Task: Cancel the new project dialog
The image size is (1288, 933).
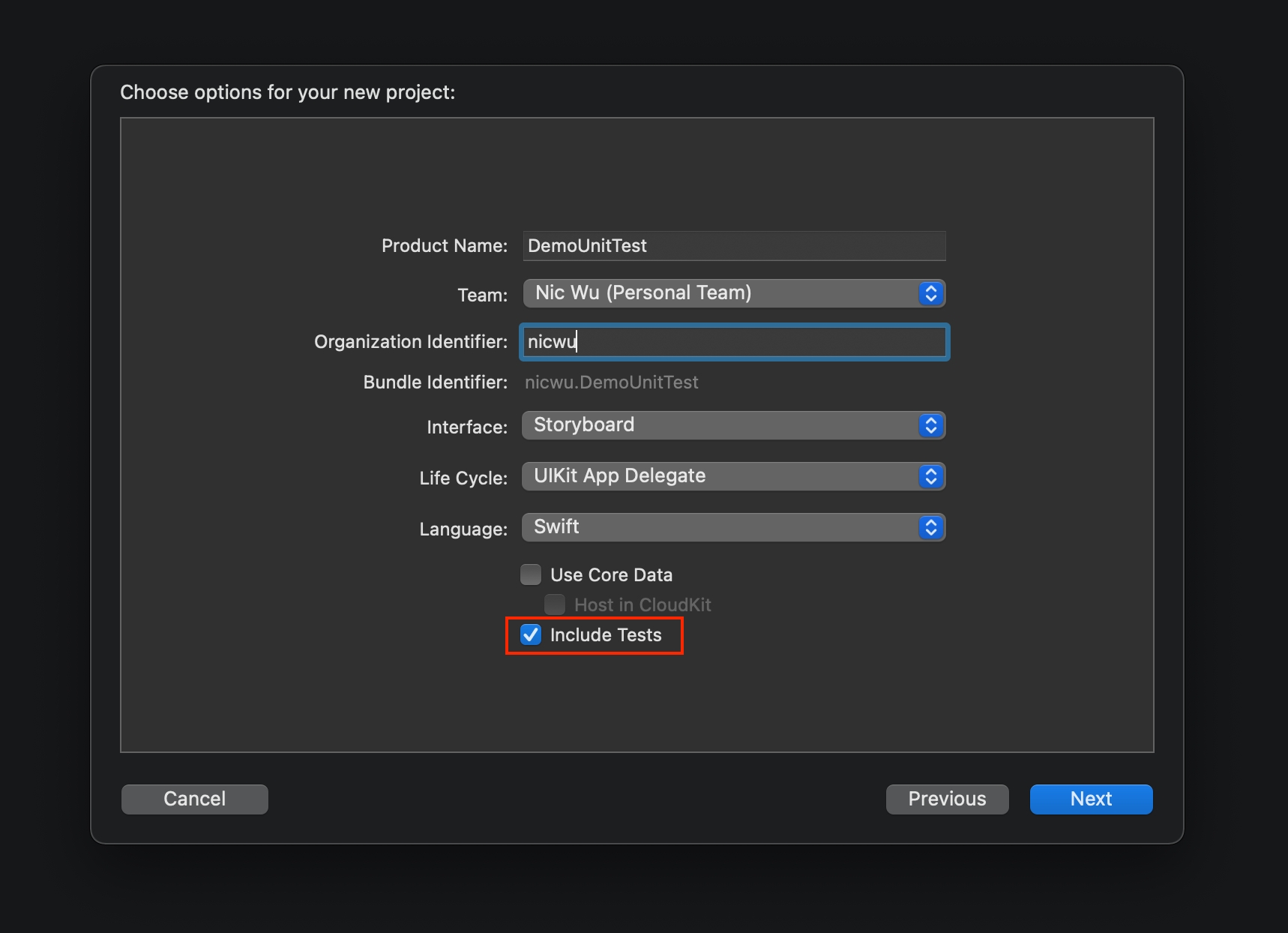Action: 194,799
